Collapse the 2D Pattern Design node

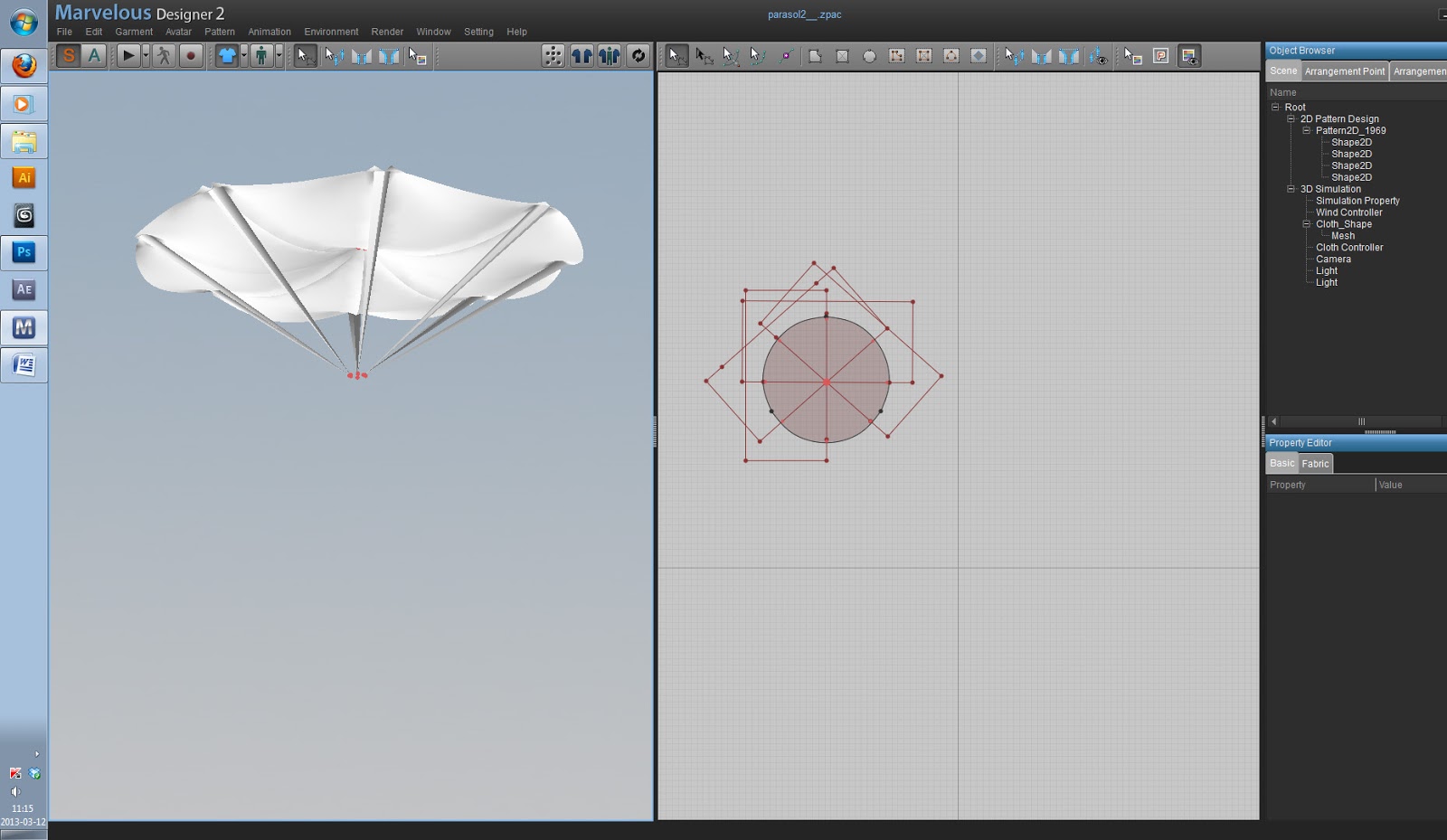coord(1291,118)
